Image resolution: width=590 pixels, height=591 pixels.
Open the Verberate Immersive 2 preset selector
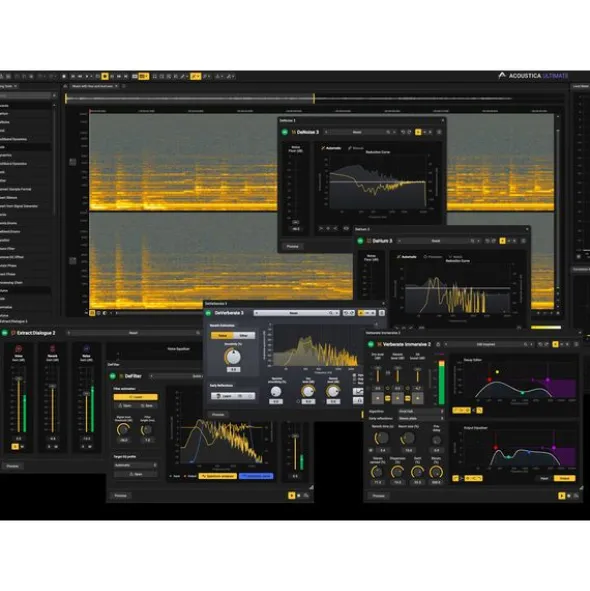486,344
